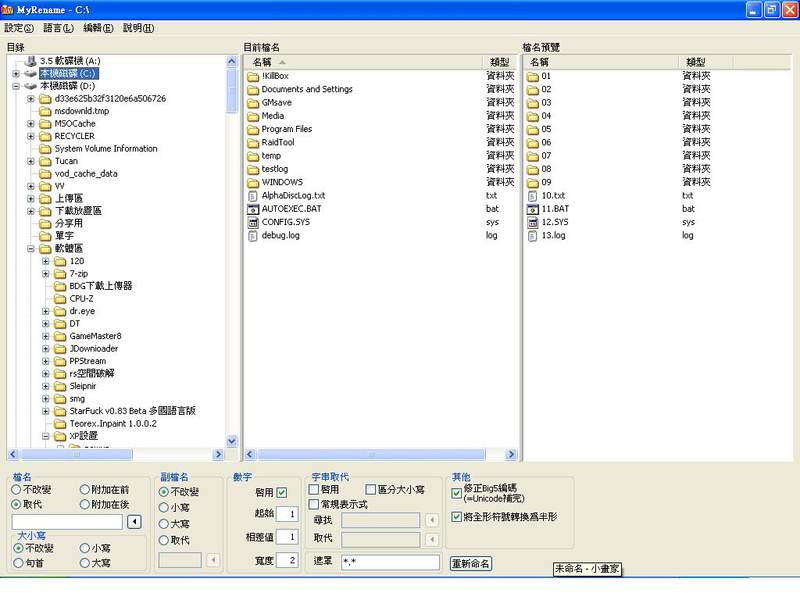Image resolution: width=800 pixels, height=600 pixels.
Task: Collapse the 軟體區 folder tree node
Action: tap(31, 249)
